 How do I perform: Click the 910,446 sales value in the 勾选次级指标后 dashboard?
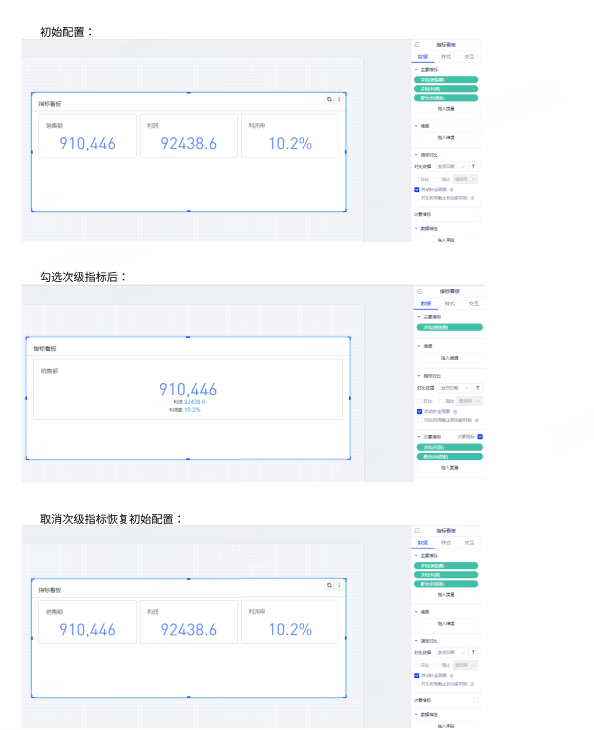[188, 389]
